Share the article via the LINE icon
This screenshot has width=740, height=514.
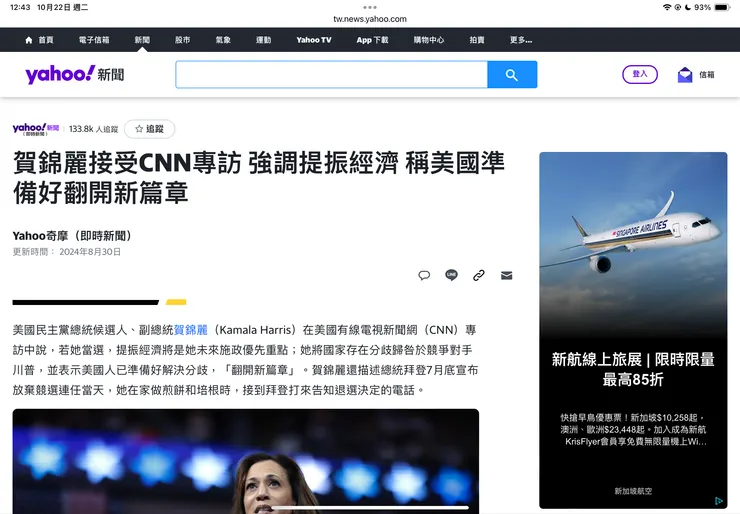(x=452, y=275)
